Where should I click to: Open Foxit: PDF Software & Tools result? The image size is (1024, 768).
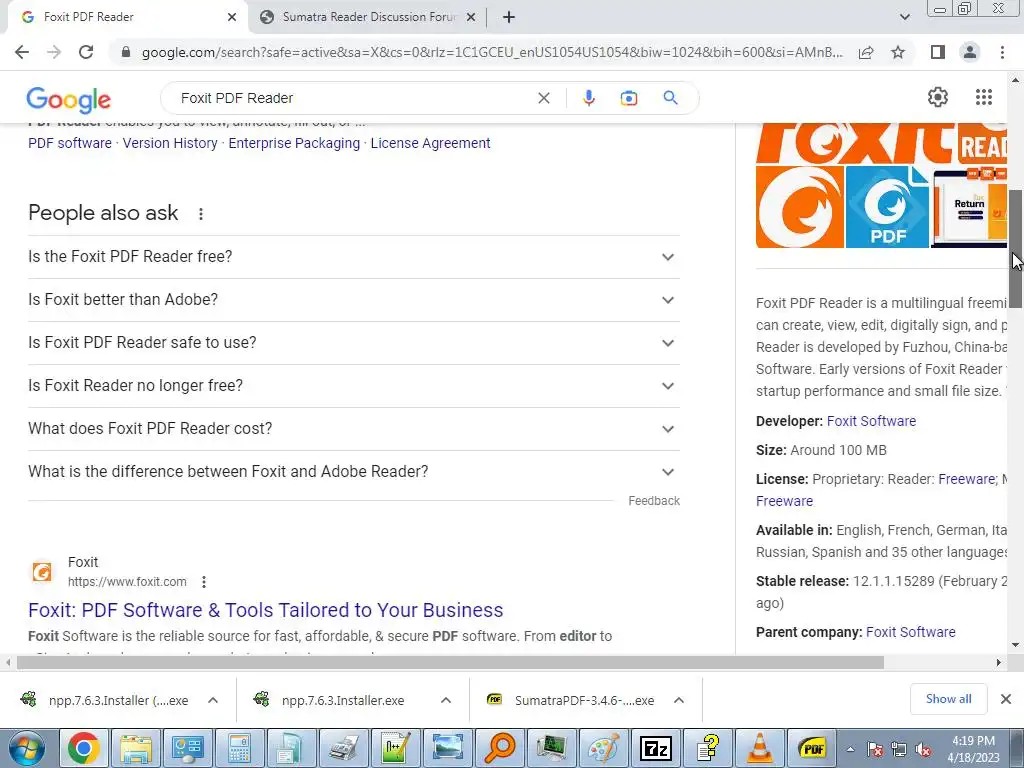click(266, 610)
